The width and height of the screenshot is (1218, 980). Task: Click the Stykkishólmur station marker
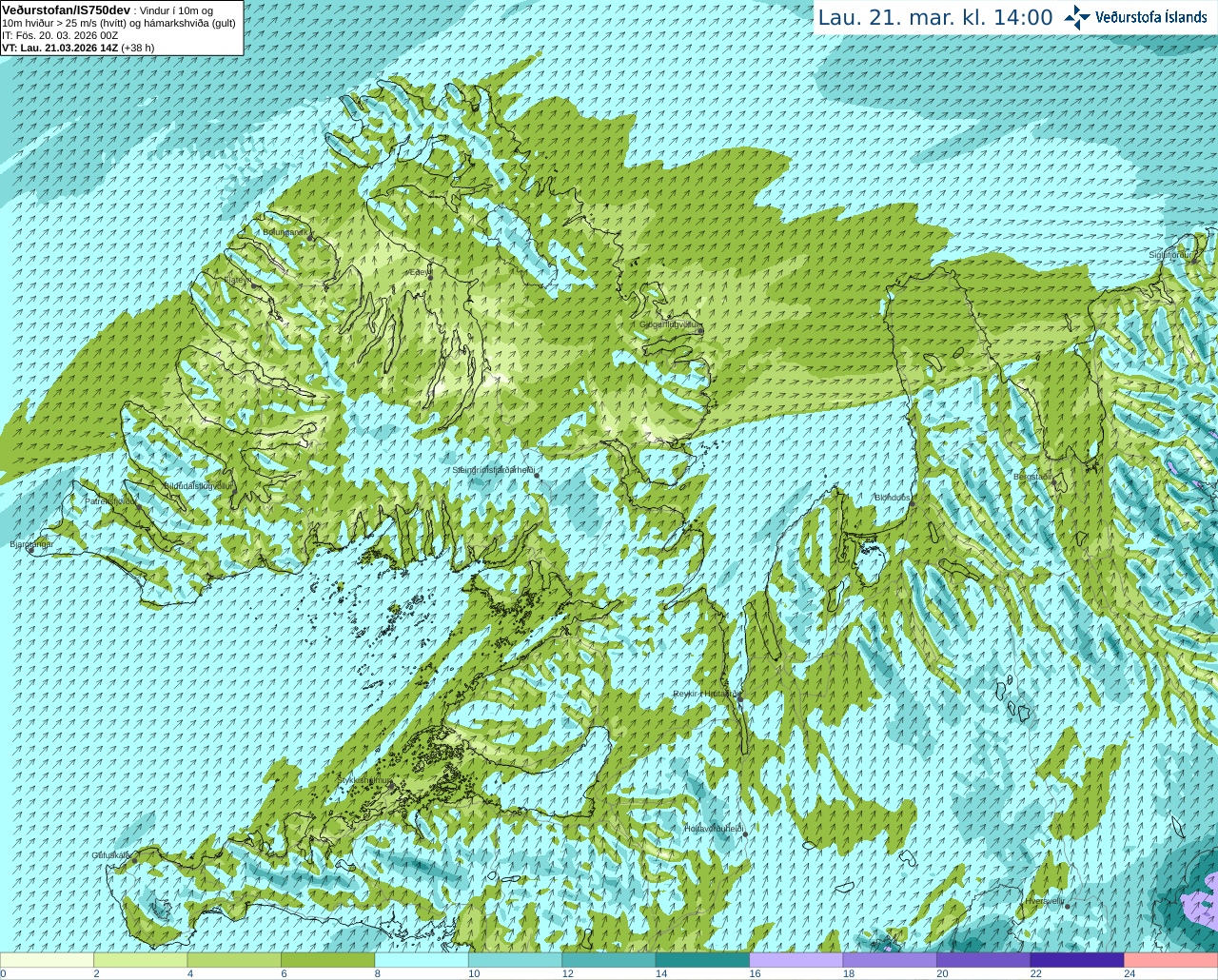click(x=390, y=786)
